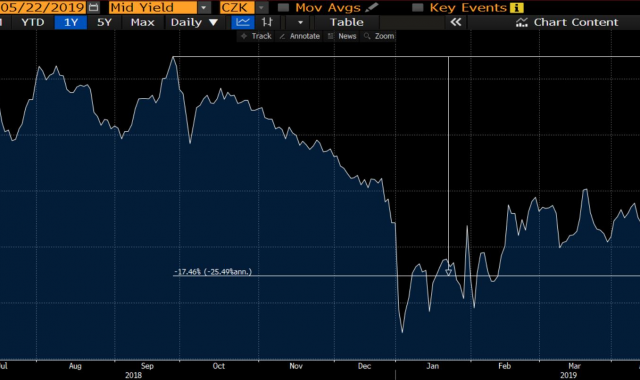Viewport: 640px width, 380px height.
Task: Click the 2019 year axis label
Action: (x=568, y=375)
